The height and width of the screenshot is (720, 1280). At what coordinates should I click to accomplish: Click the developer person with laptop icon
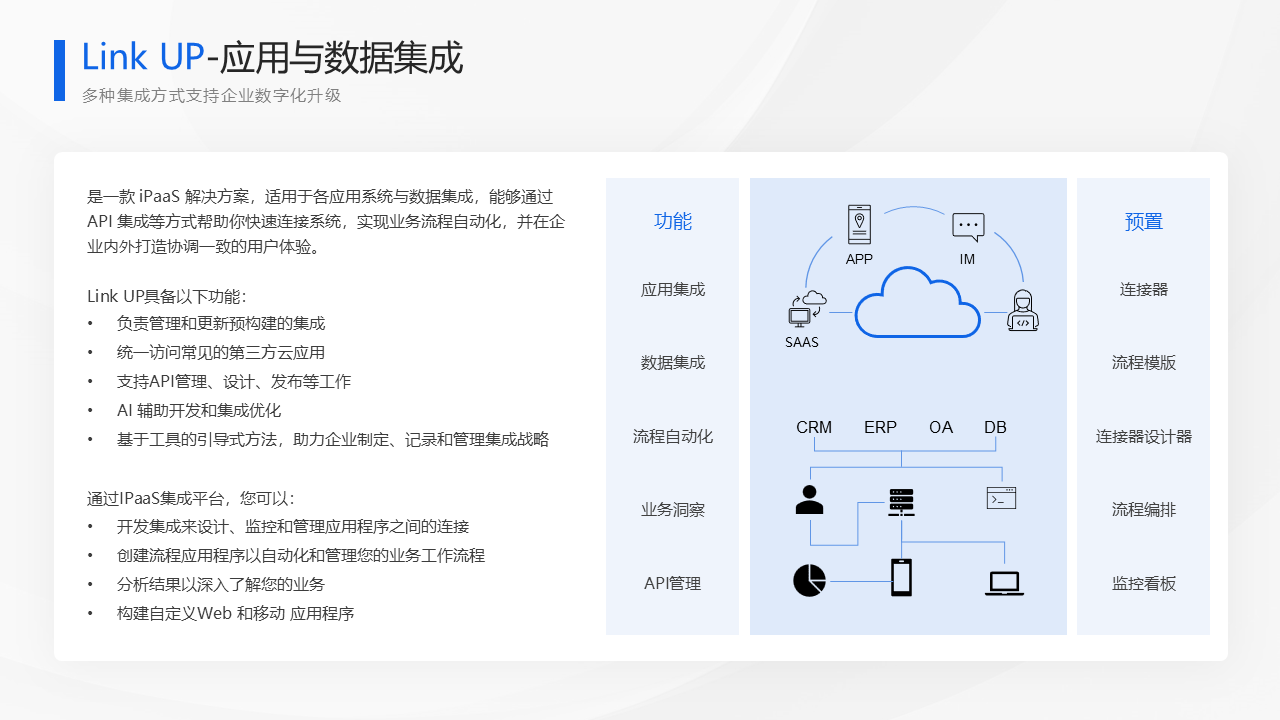pyautogui.click(x=1023, y=311)
